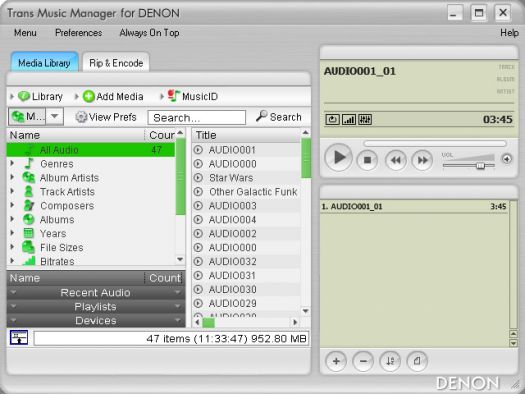Click into the Search input field
The width and height of the screenshot is (525, 394).
[197, 117]
